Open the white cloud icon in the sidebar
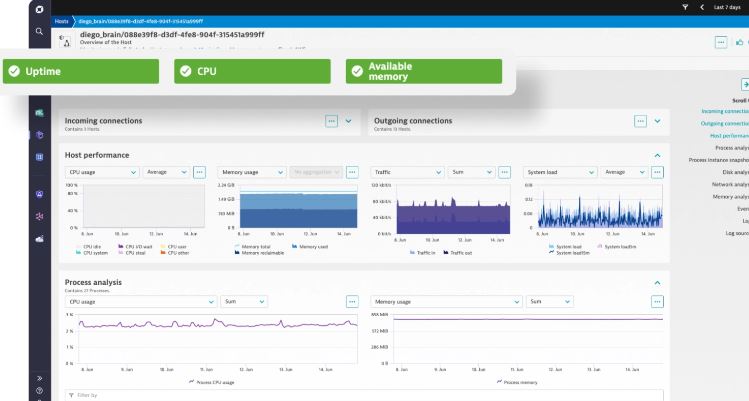The height and width of the screenshot is (401, 749). point(39,238)
